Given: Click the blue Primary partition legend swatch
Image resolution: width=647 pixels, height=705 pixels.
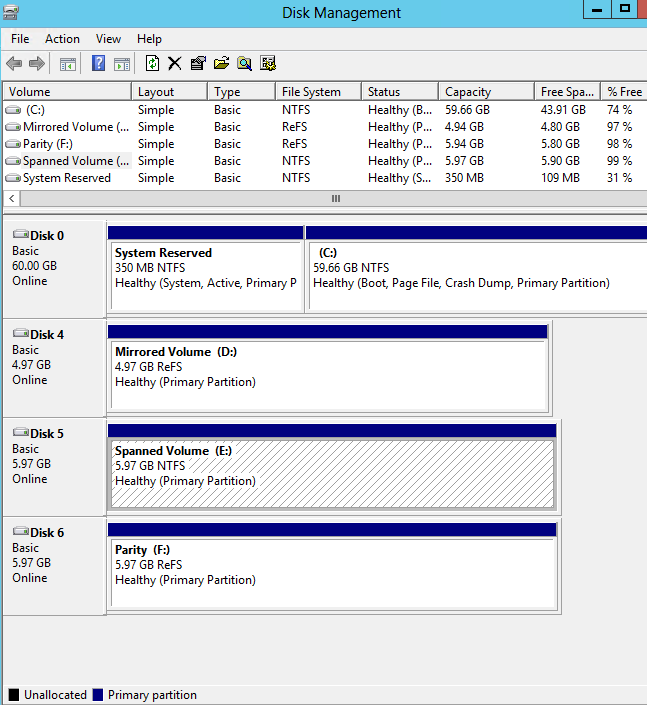Looking at the screenshot, I should (x=98, y=695).
